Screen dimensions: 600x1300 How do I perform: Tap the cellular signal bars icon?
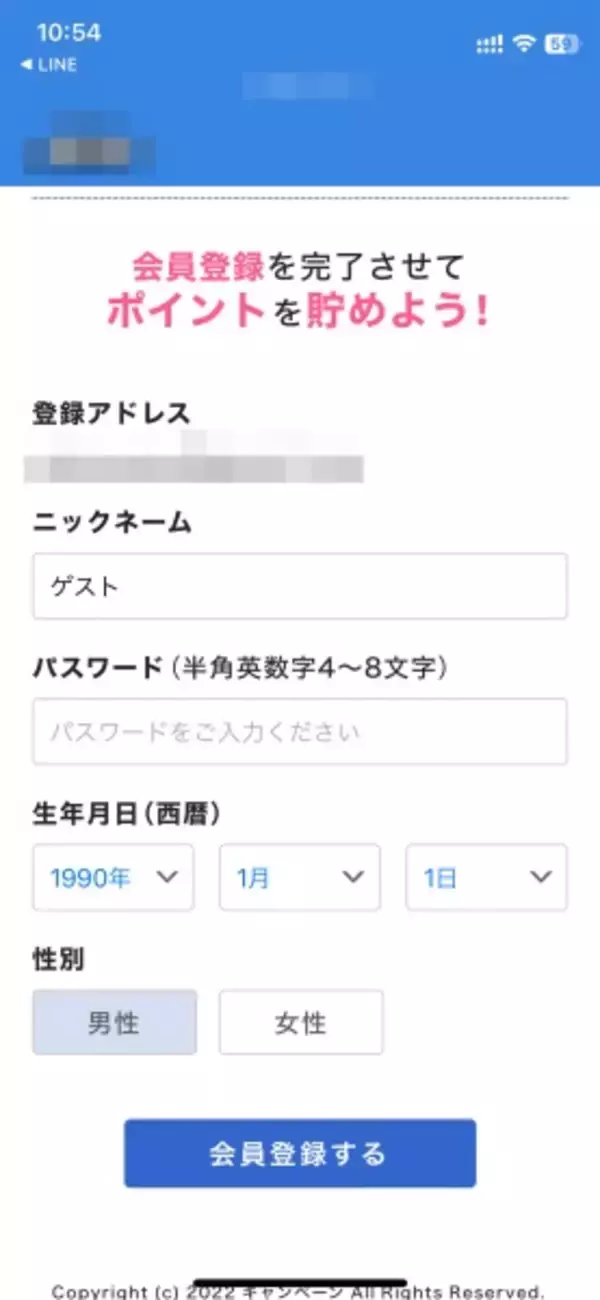(x=490, y=44)
